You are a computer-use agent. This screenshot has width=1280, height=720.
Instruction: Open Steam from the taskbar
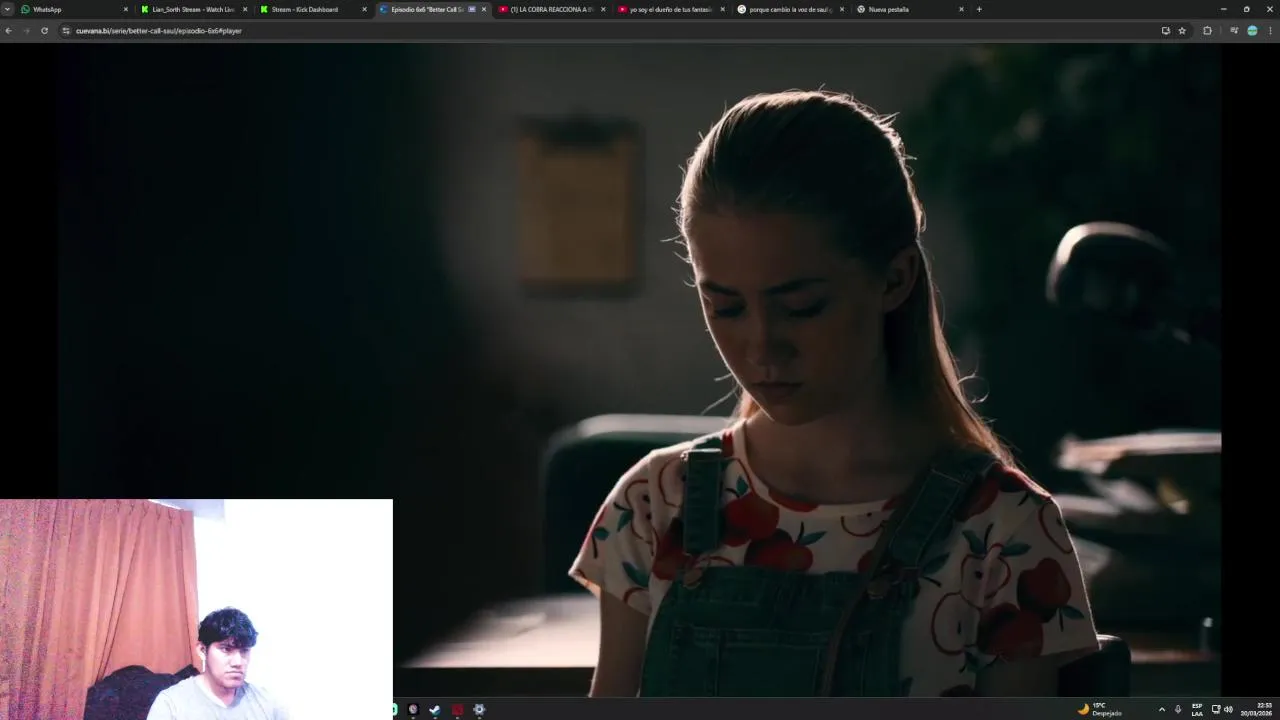pos(435,710)
